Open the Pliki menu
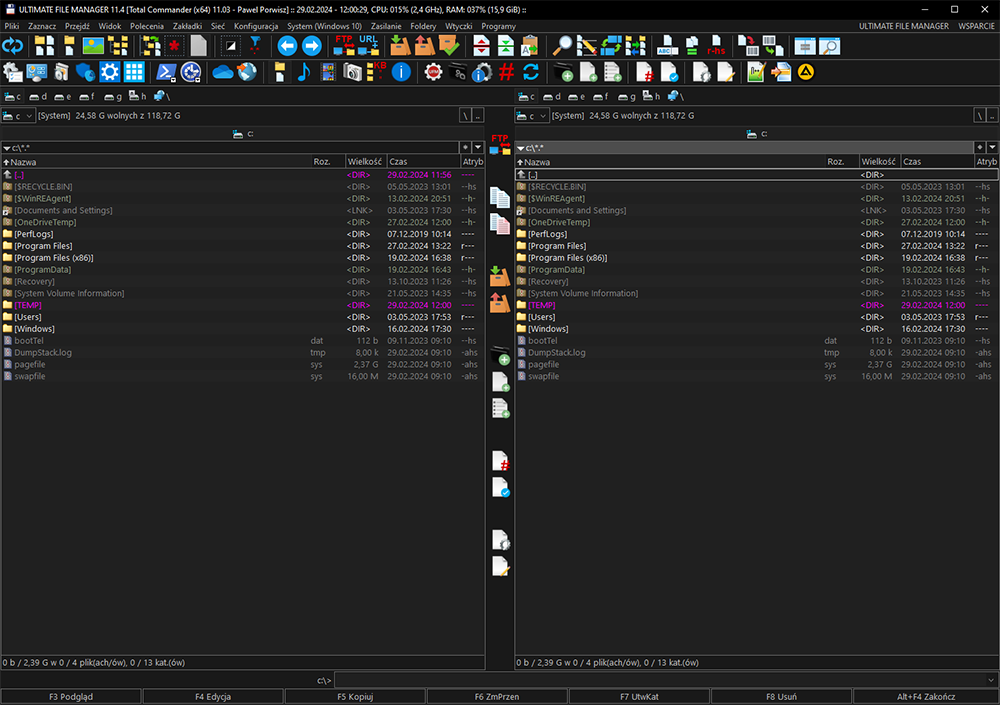The height and width of the screenshot is (705, 1000). [11, 26]
